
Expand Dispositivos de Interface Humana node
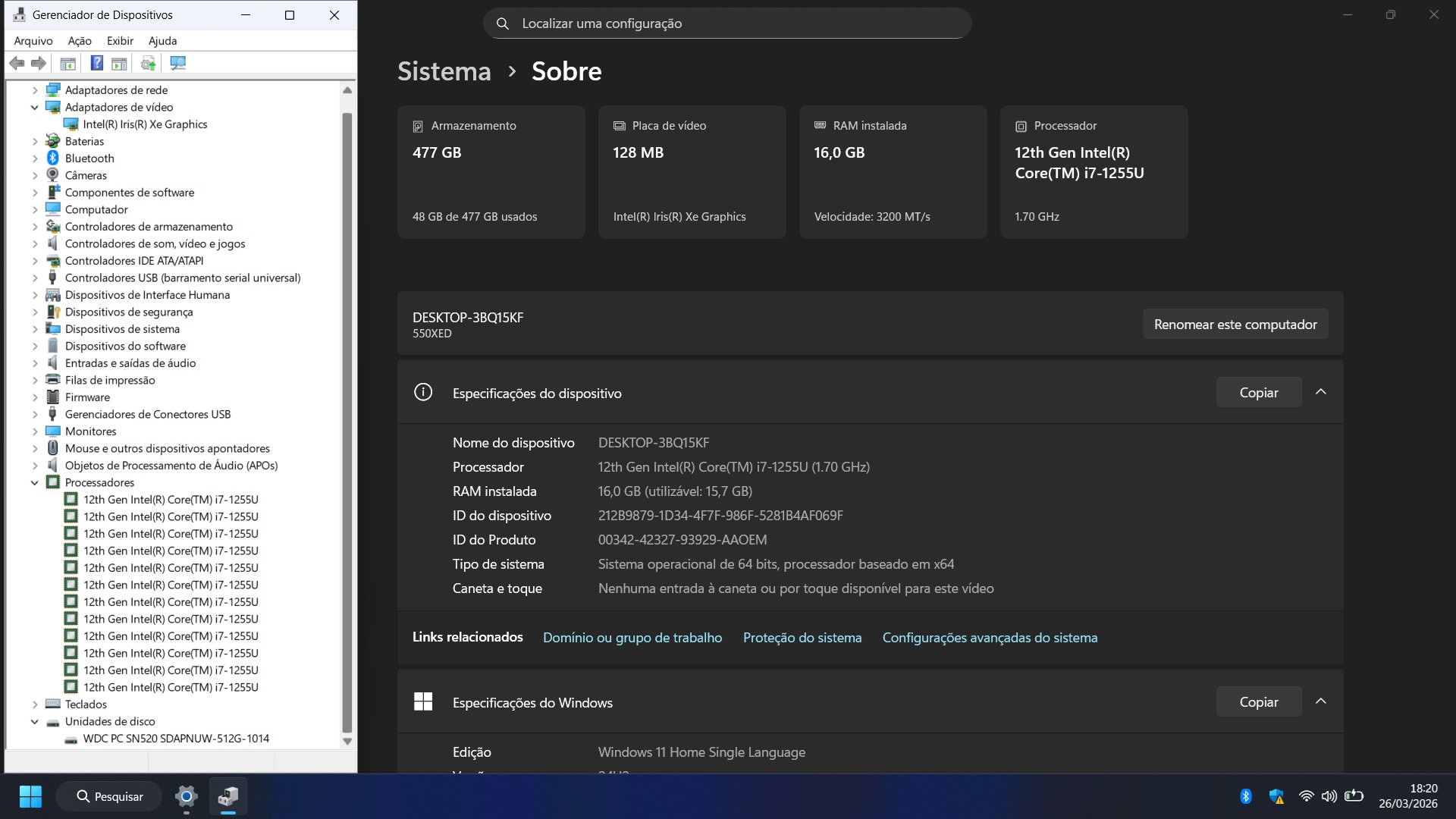pos(34,295)
